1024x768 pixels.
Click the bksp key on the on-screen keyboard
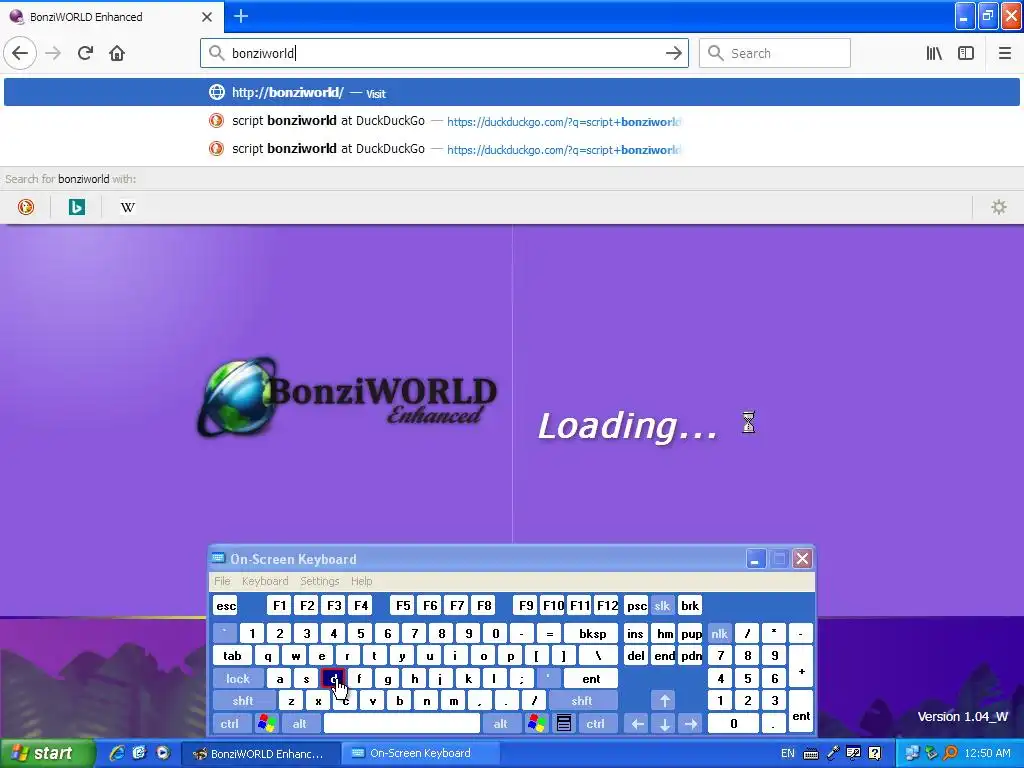[592, 633]
